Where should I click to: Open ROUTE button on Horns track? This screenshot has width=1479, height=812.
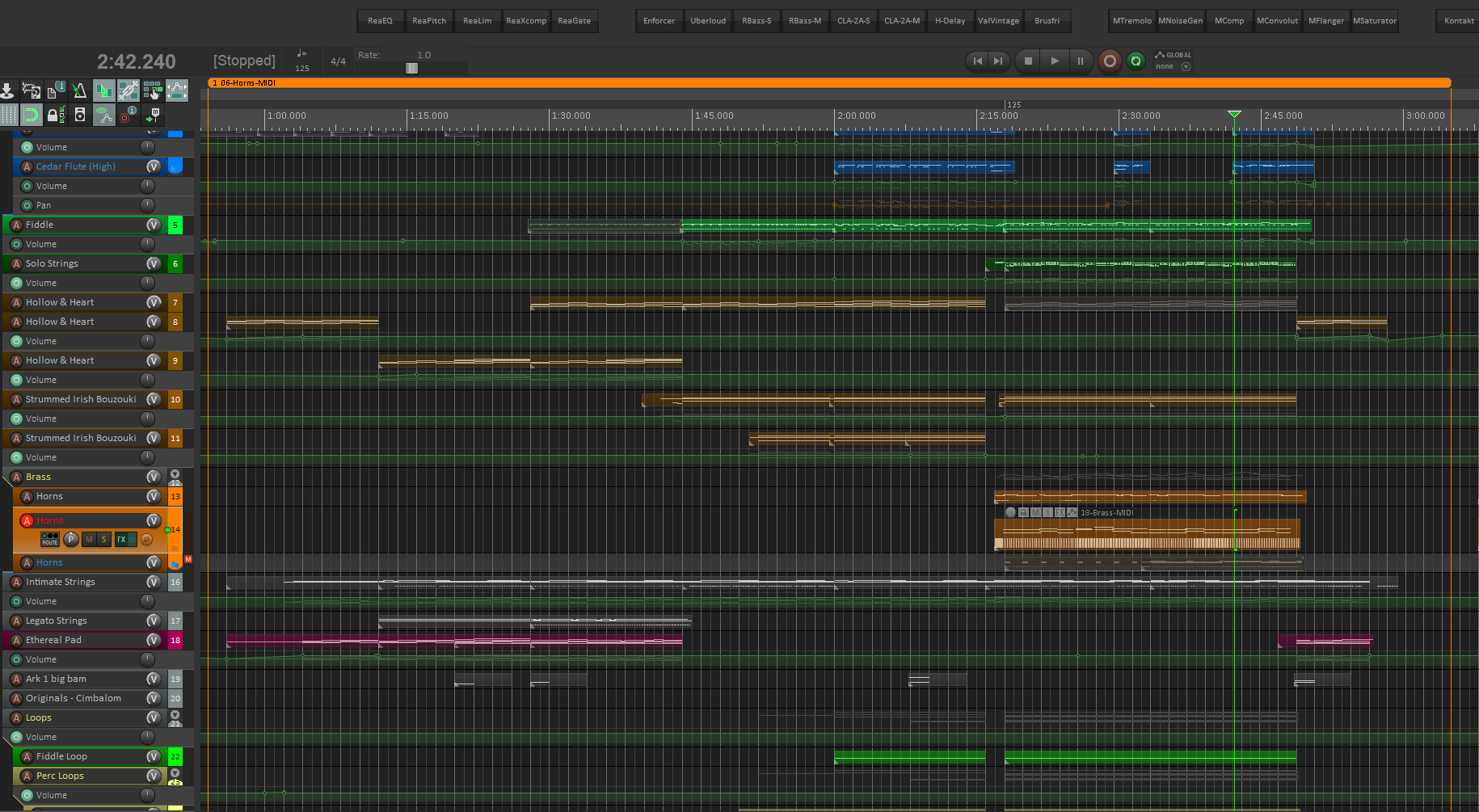click(50, 539)
